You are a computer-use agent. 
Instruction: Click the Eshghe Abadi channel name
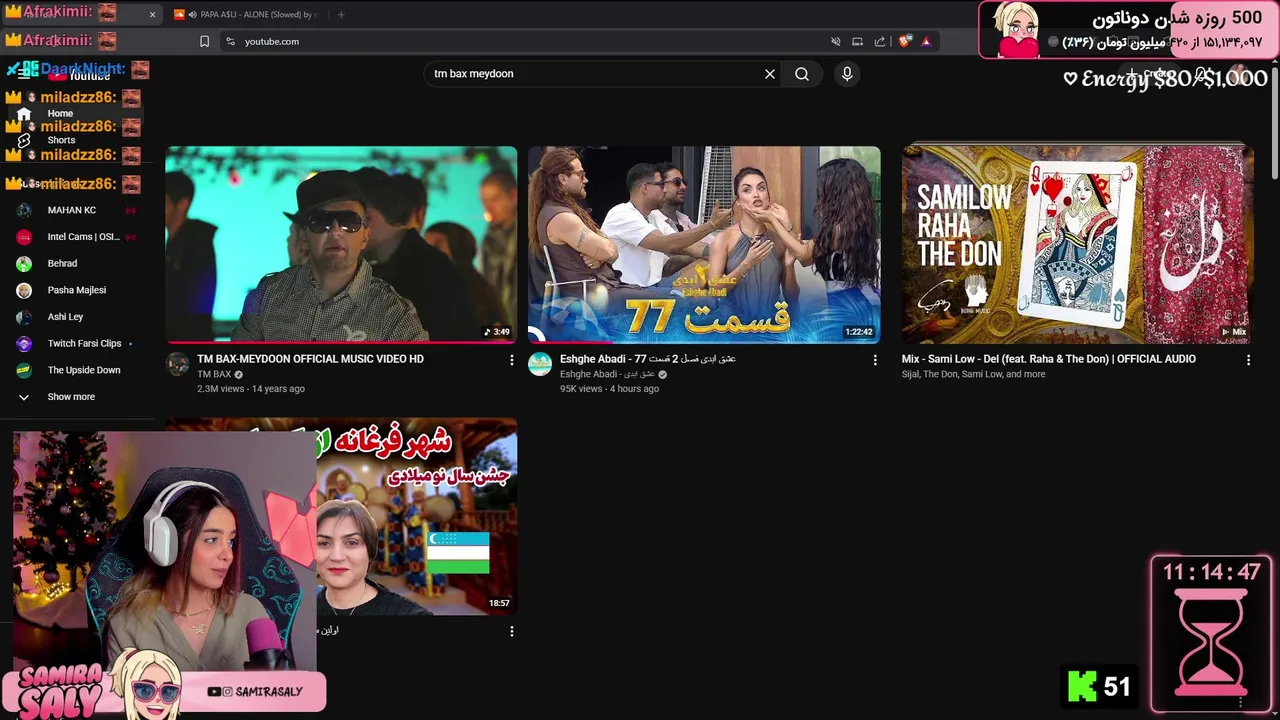607,375
